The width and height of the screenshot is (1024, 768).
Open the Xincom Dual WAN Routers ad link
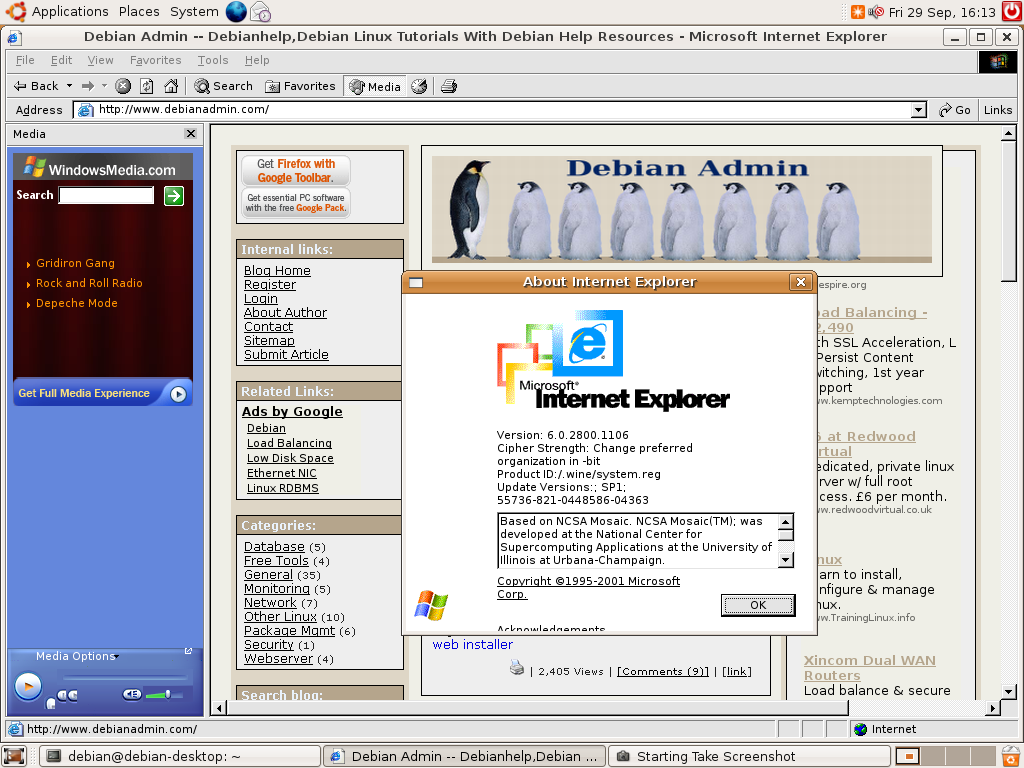[x=869, y=668]
